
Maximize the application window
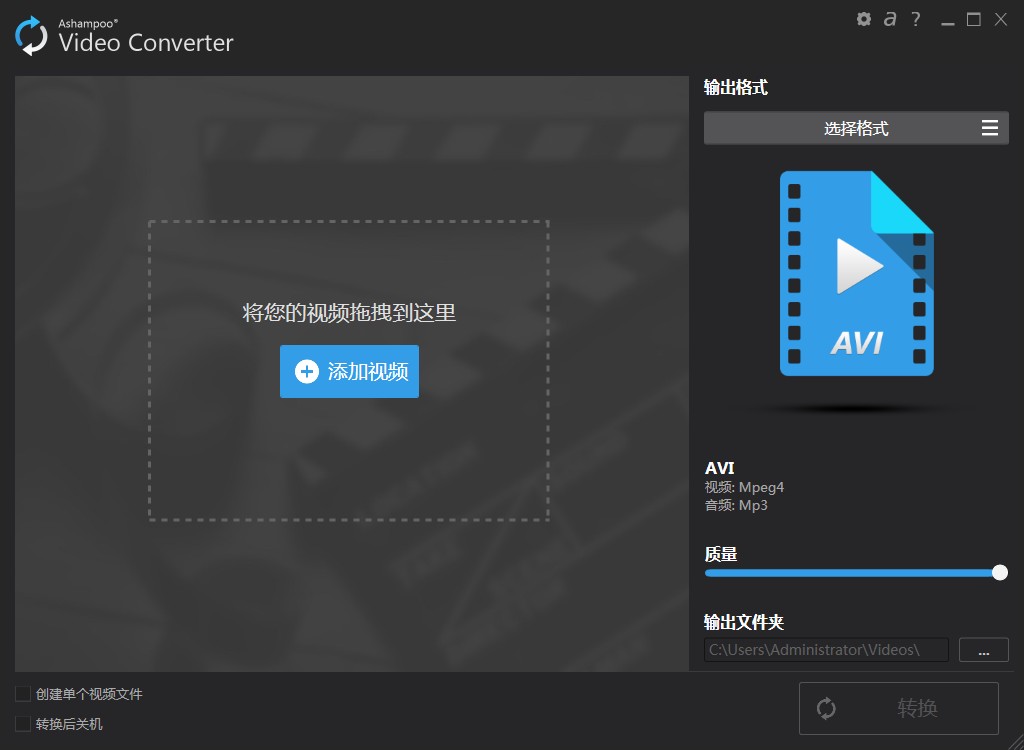pyautogui.click(x=973, y=18)
